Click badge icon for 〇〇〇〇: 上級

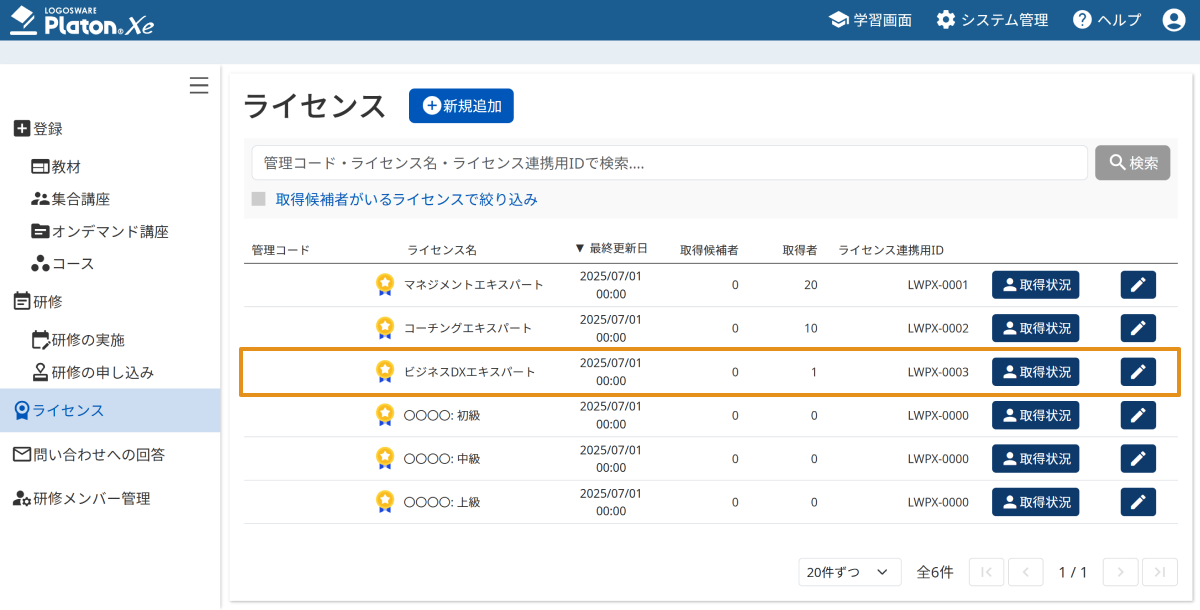(385, 502)
